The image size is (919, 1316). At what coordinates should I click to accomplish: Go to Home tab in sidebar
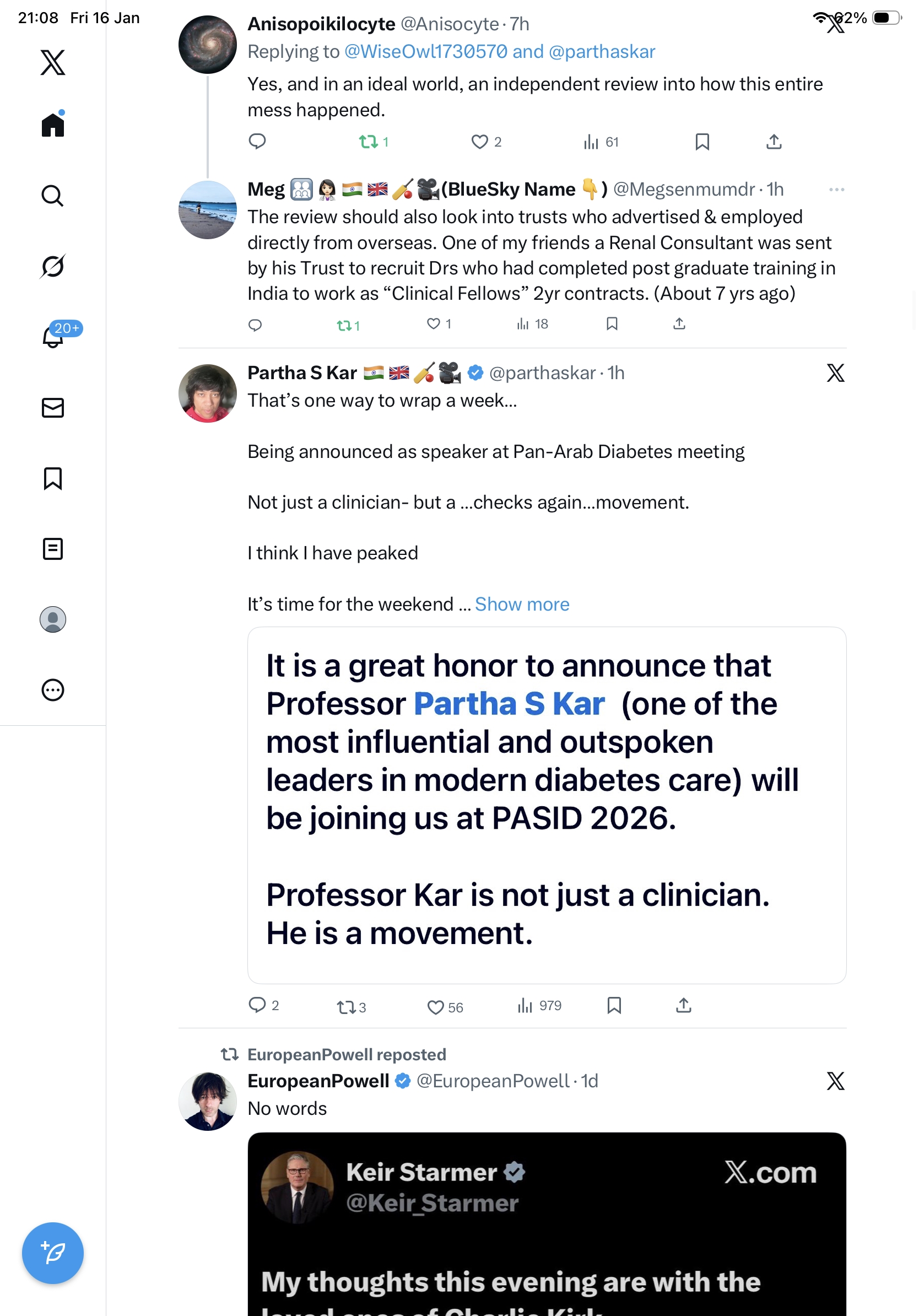click(53, 125)
